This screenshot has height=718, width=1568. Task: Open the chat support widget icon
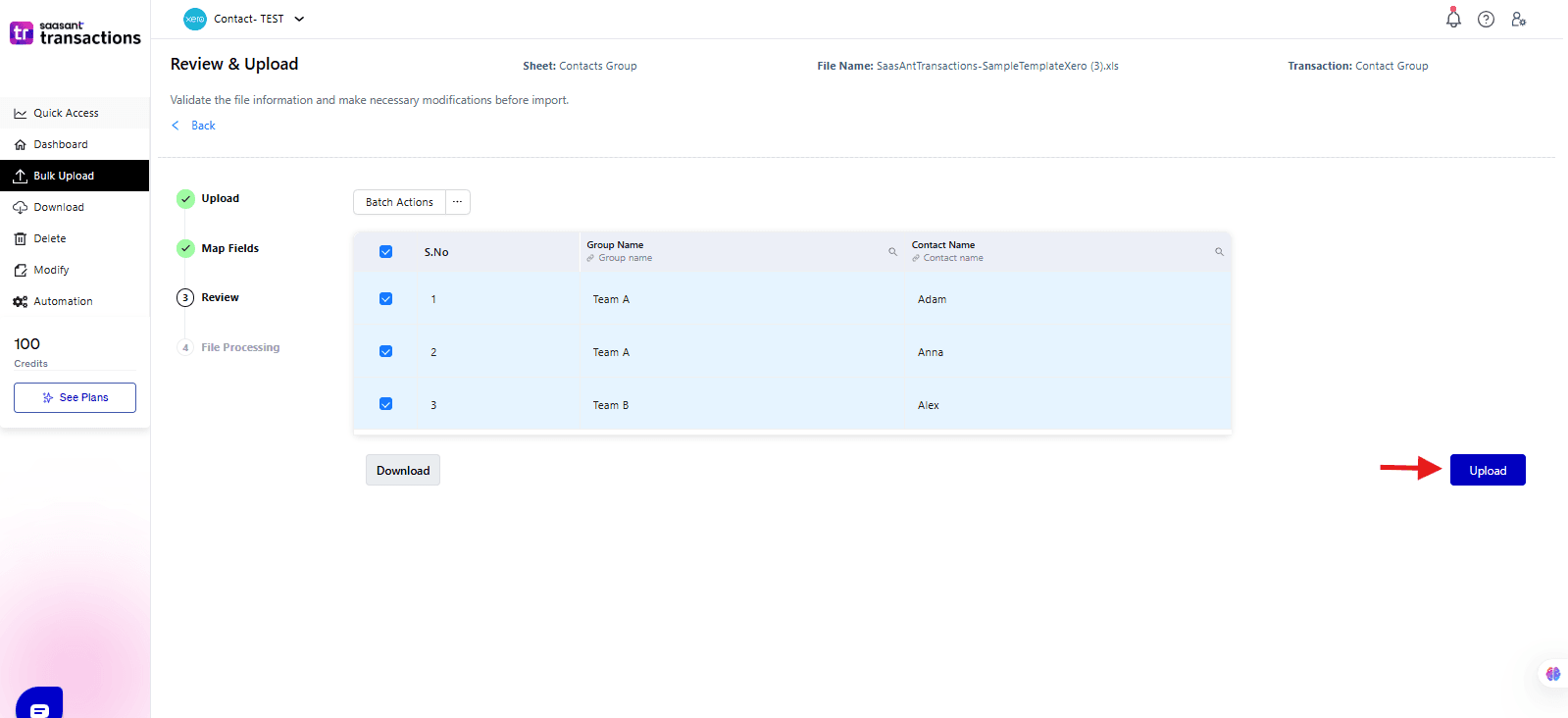coord(39,706)
